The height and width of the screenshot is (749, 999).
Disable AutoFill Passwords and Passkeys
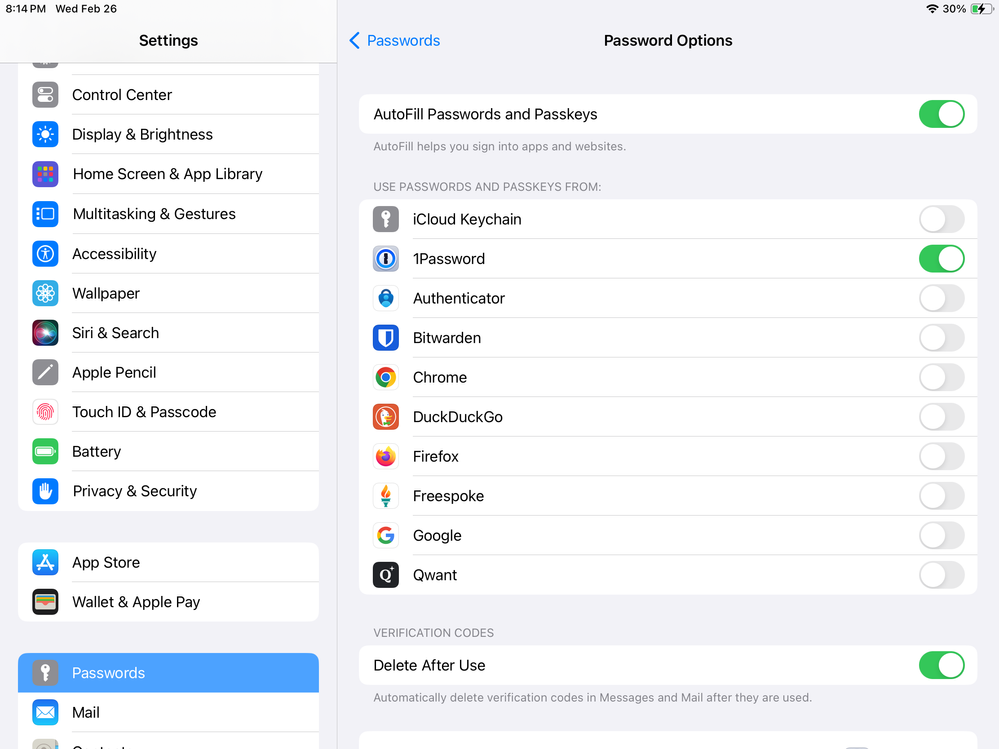(941, 114)
